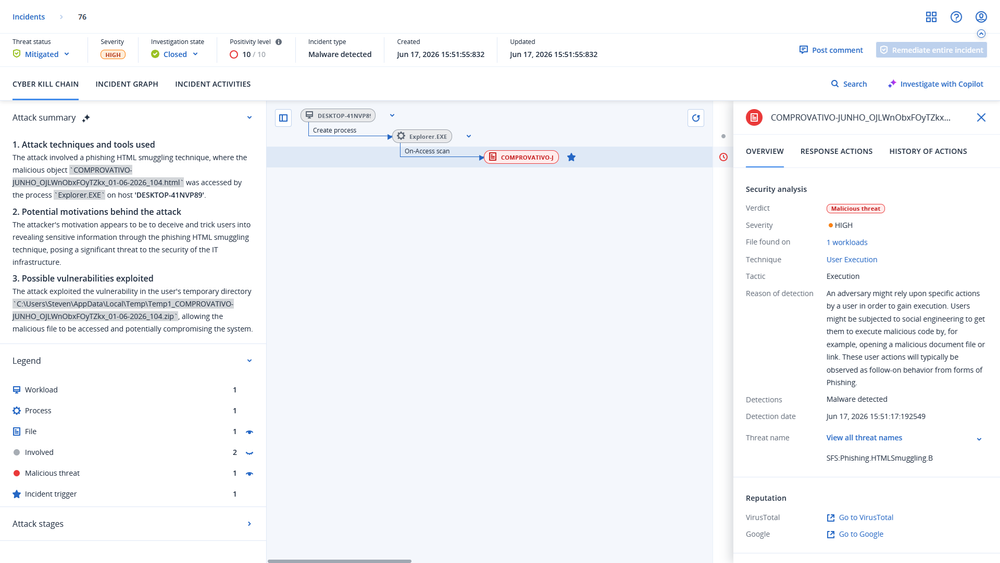This screenshot has height=563, width=1000.
Task: Collapse the Attack summary section
Action: (249, 118)
